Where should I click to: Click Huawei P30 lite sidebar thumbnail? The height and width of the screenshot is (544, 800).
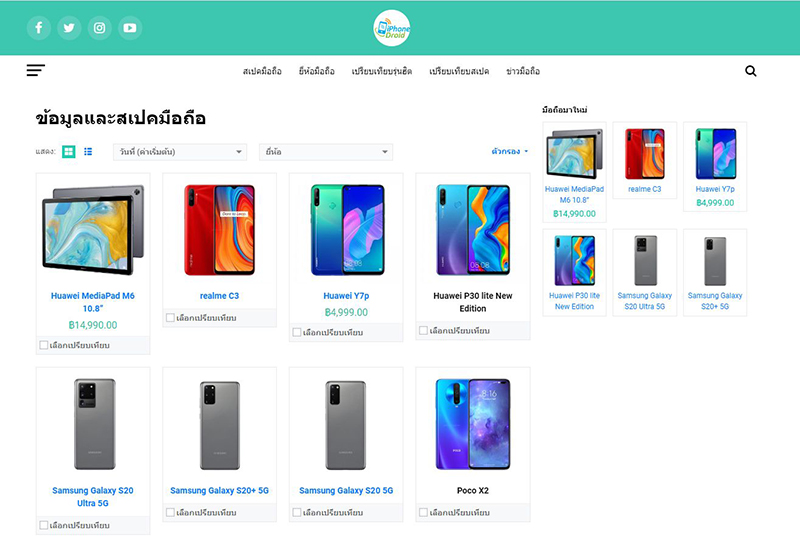pos(574,260)
